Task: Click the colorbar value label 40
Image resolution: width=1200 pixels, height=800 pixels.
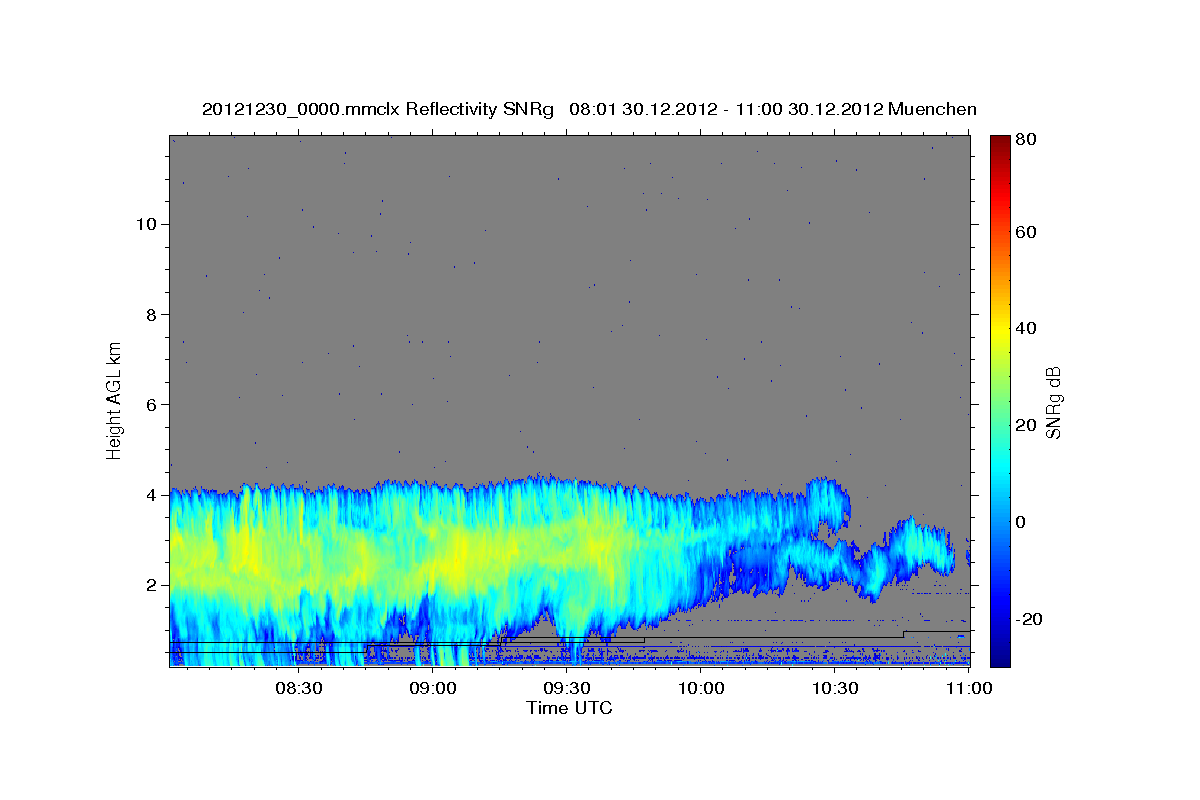Action: click(x=1025, y=328)
